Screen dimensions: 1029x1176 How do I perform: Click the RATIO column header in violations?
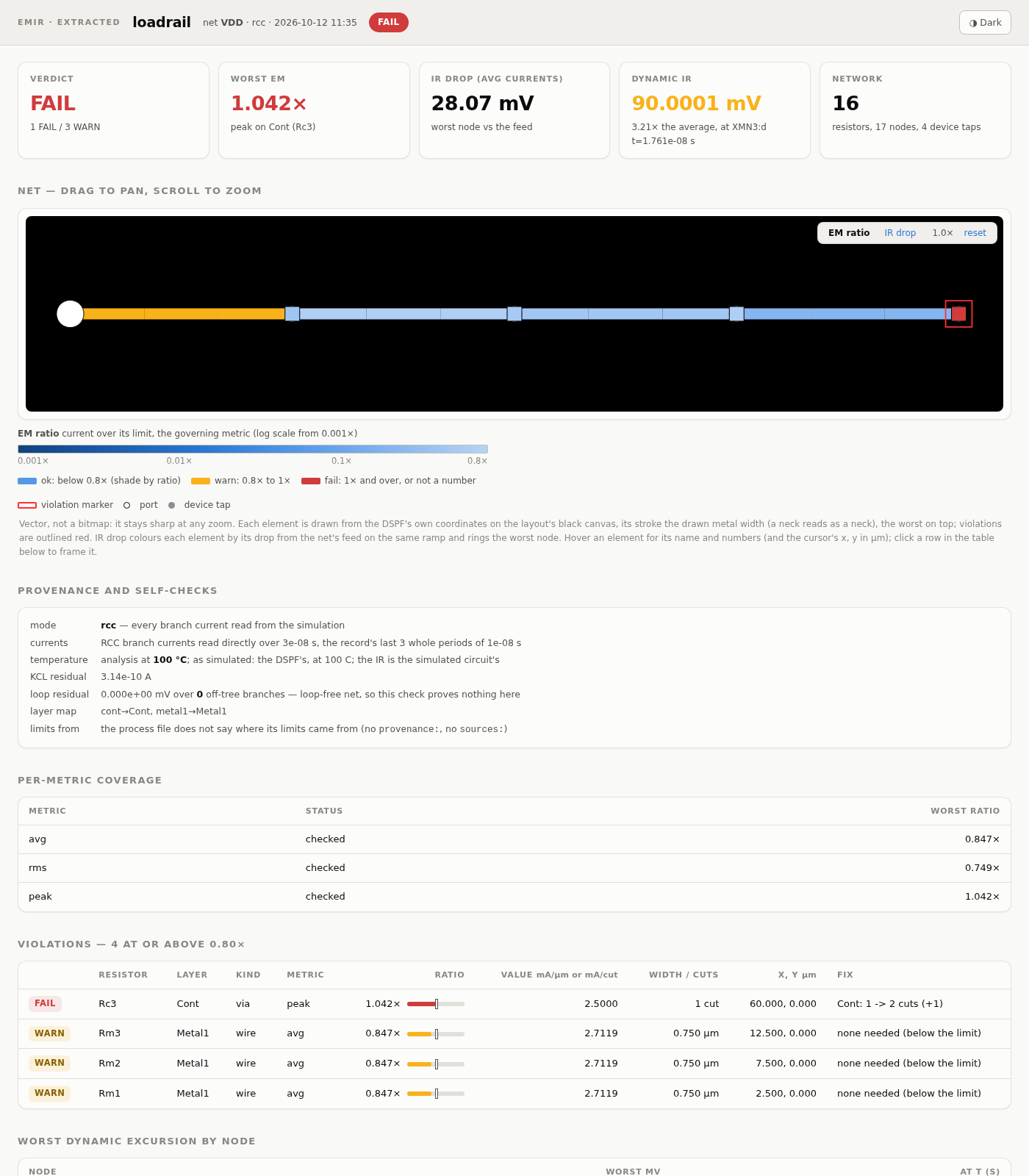click(x=449, y=975)
